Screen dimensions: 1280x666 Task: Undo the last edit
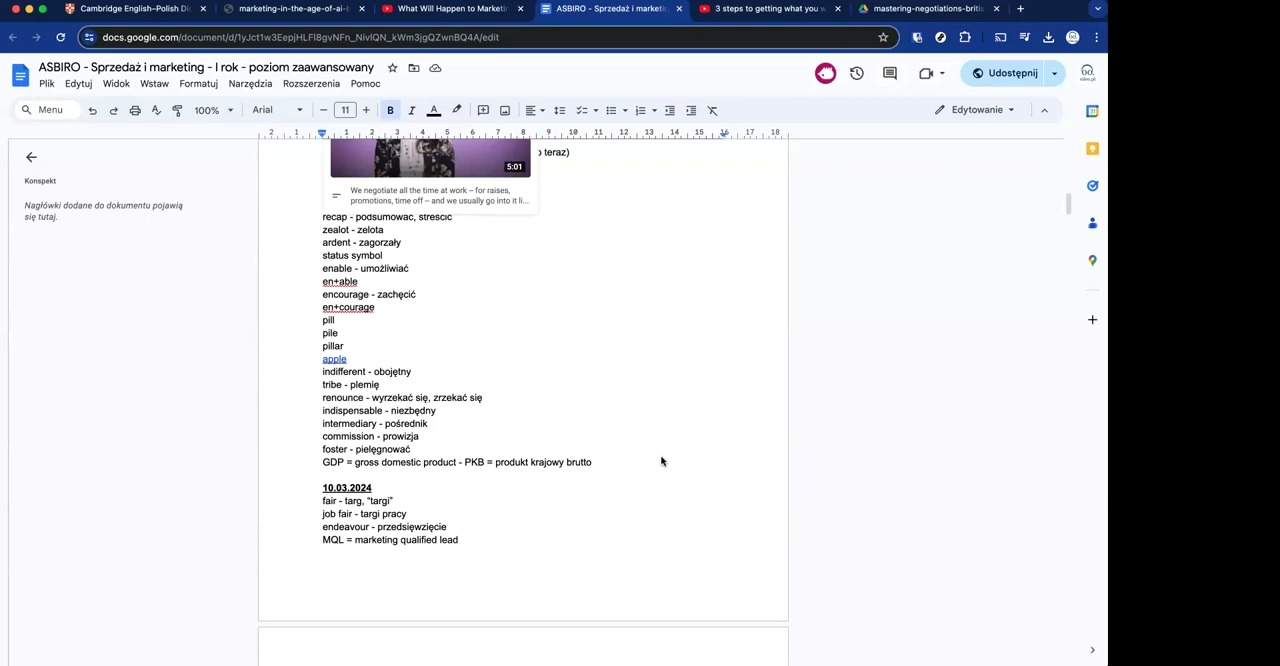pos(92,110)
